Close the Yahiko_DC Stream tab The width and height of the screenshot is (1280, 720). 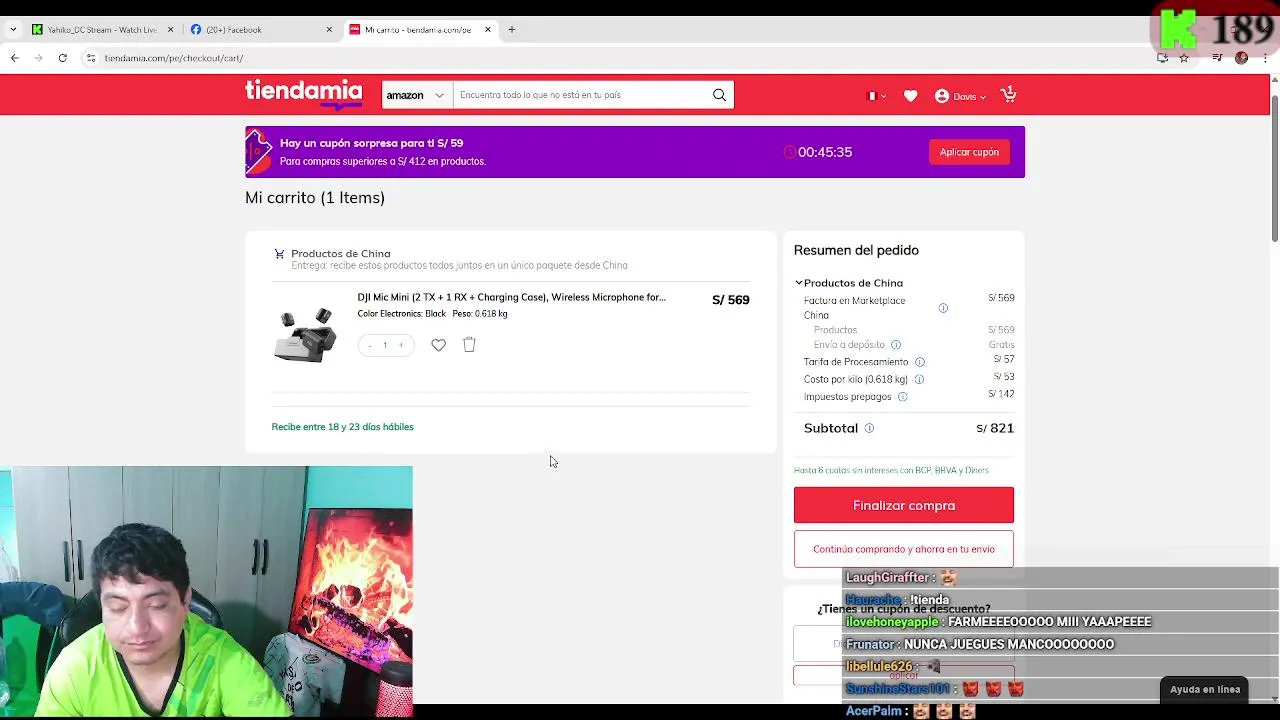point(170,30)
